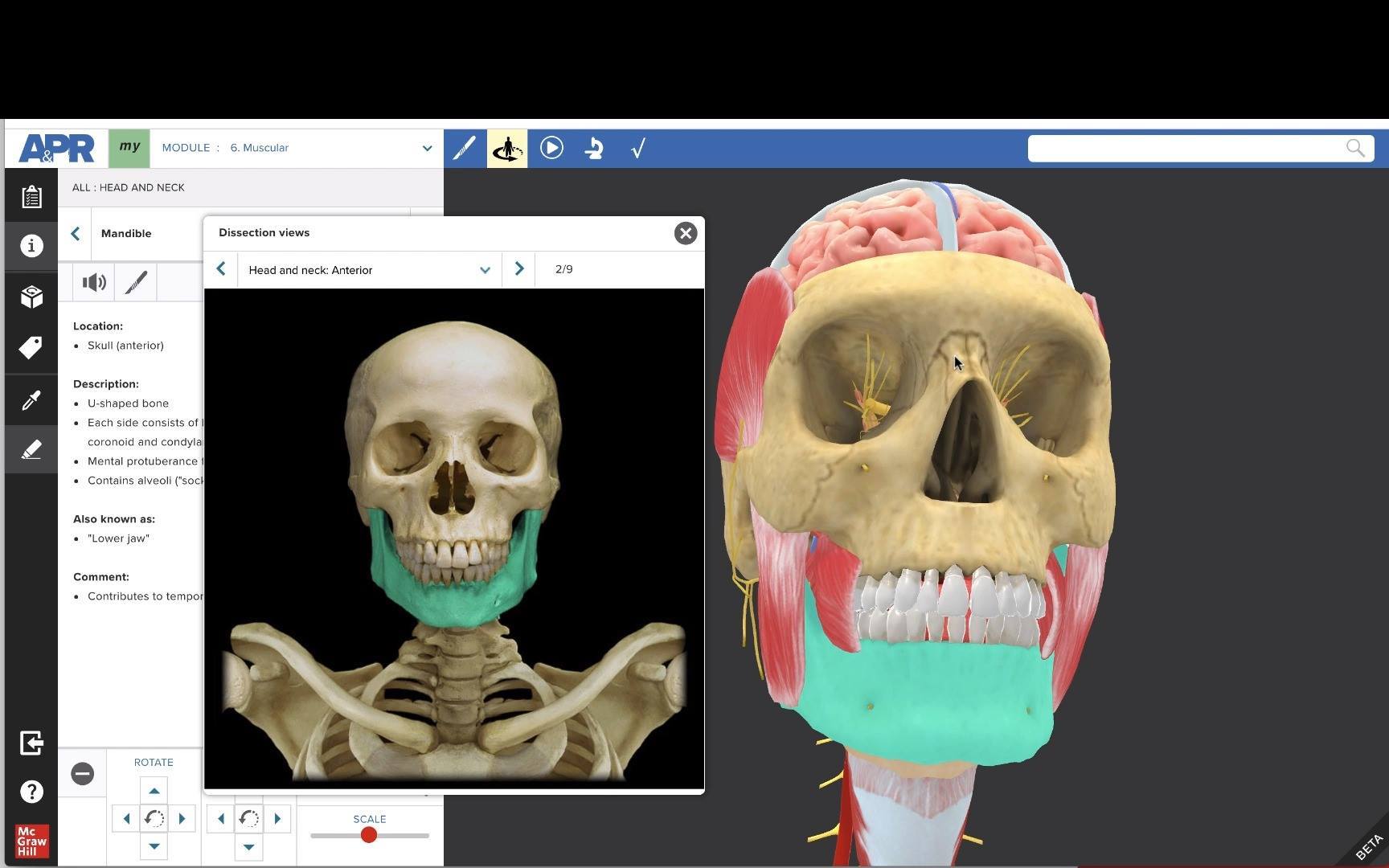
Task: Click down arrow of second rotate control
Action: (x=249, y=846)
